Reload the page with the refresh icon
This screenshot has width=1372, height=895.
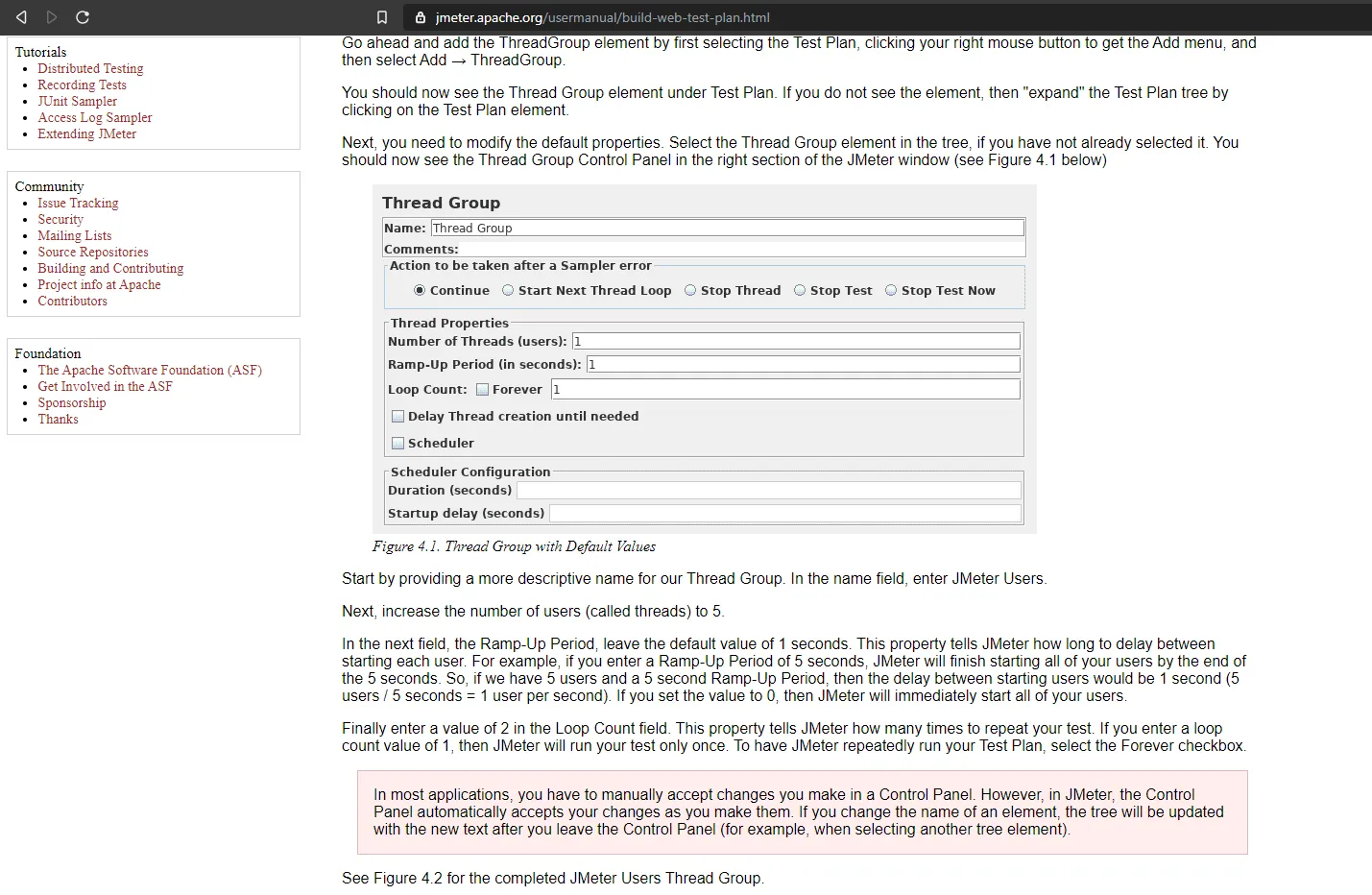pos(83,17)
